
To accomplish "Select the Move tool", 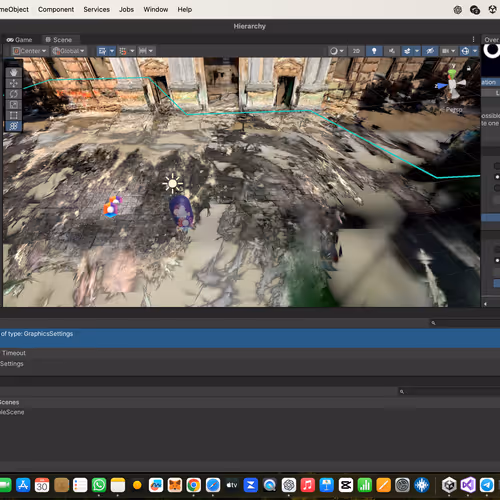I will (13, 83).
